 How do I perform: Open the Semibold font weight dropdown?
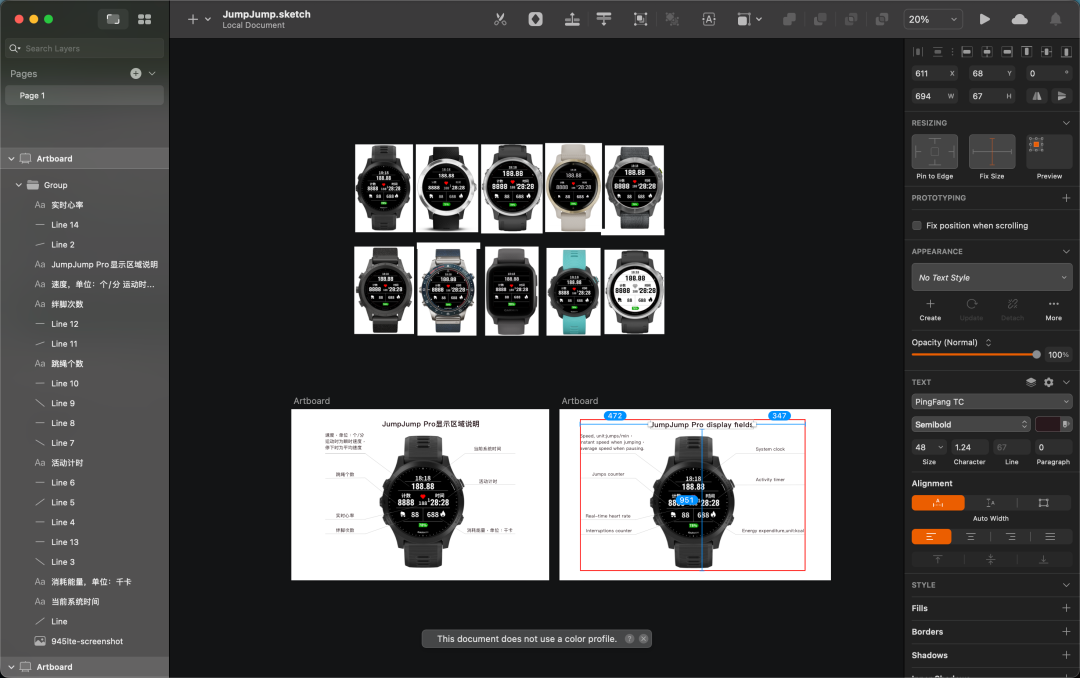[970, 424]
